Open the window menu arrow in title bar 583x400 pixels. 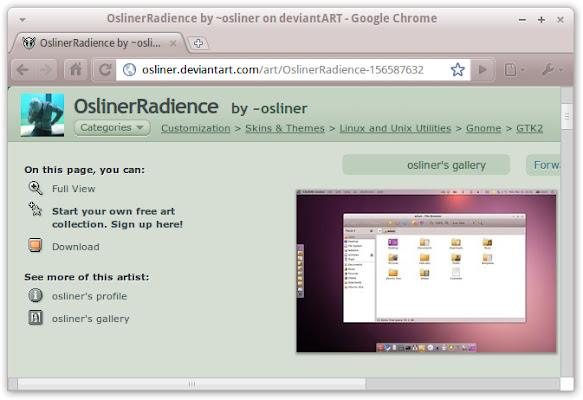(x=22, y=19)
